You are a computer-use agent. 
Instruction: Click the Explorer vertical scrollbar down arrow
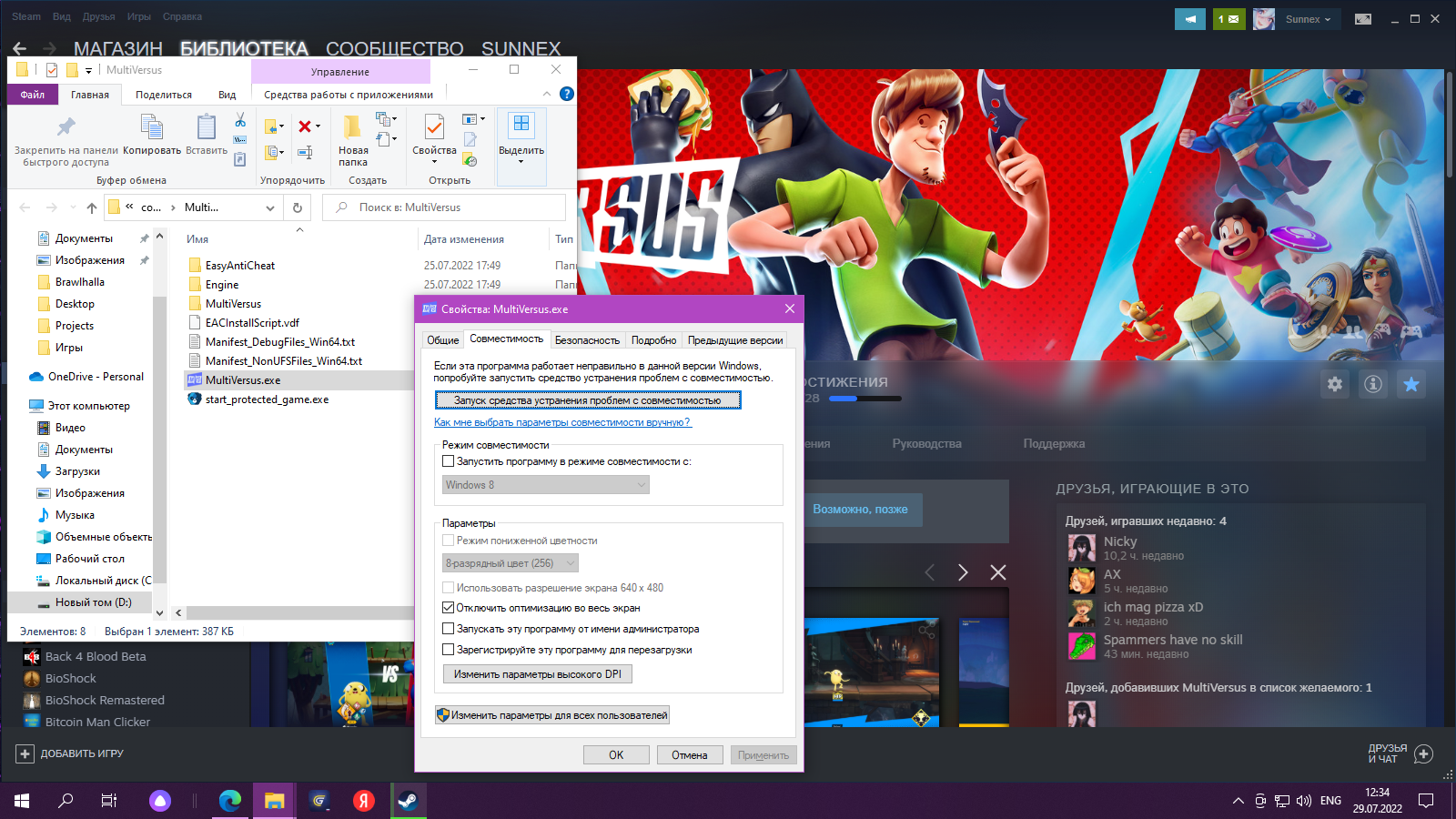tap(160, 613)
